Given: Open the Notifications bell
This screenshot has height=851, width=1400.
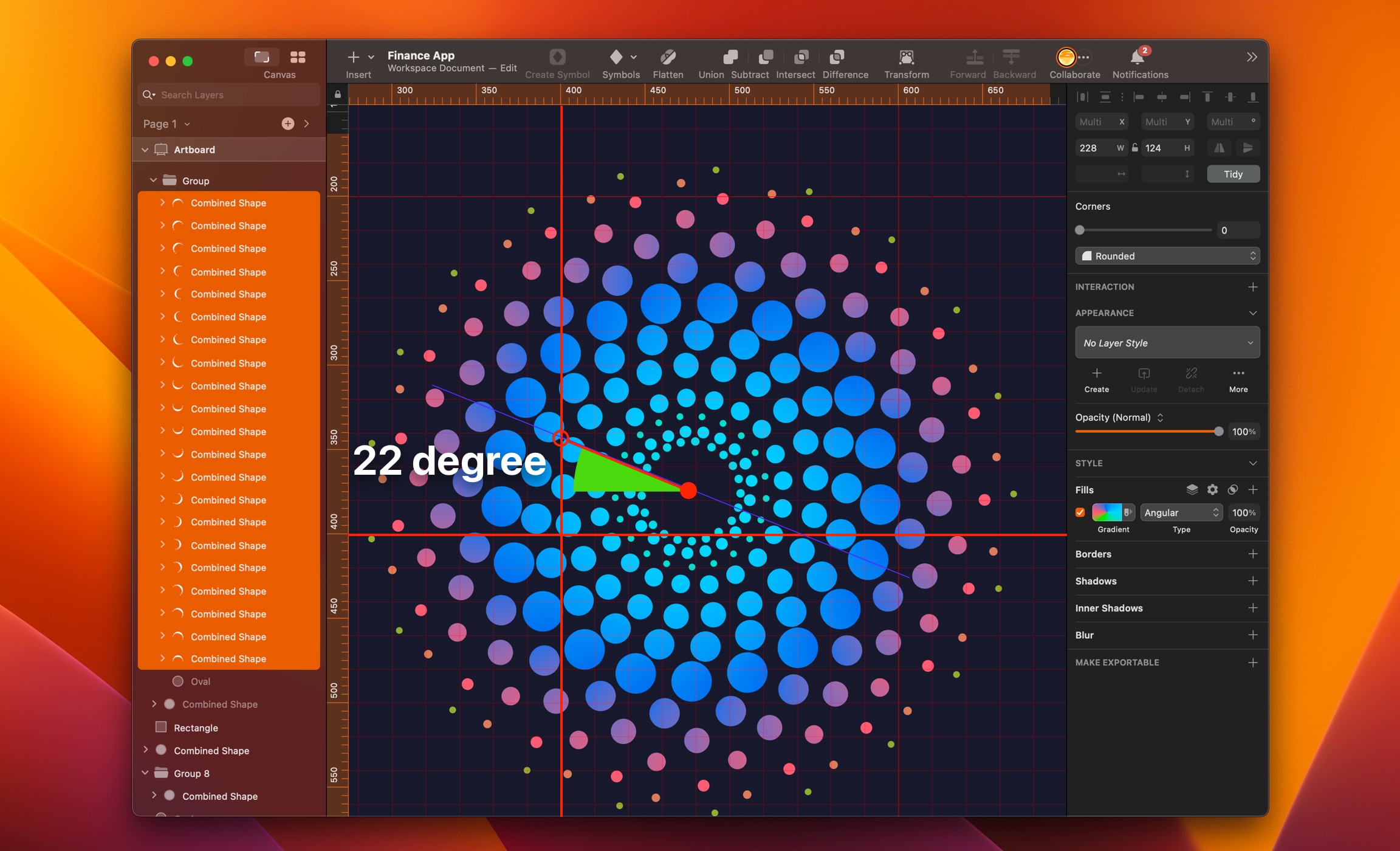Looking at the screenshot, I should point(1139,58).
